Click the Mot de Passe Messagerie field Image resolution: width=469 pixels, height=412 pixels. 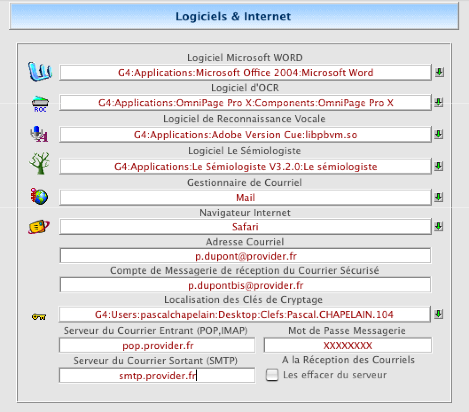coord(348,345)
